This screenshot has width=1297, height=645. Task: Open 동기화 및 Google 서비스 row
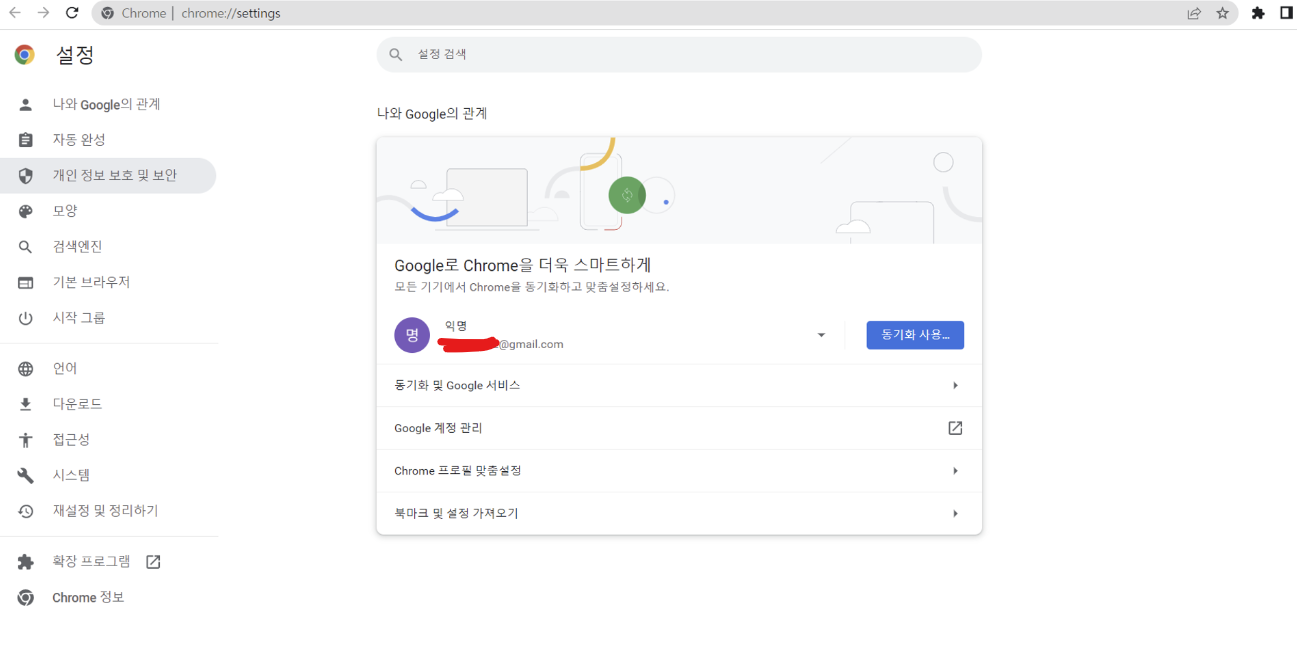[x=679, y=385]
